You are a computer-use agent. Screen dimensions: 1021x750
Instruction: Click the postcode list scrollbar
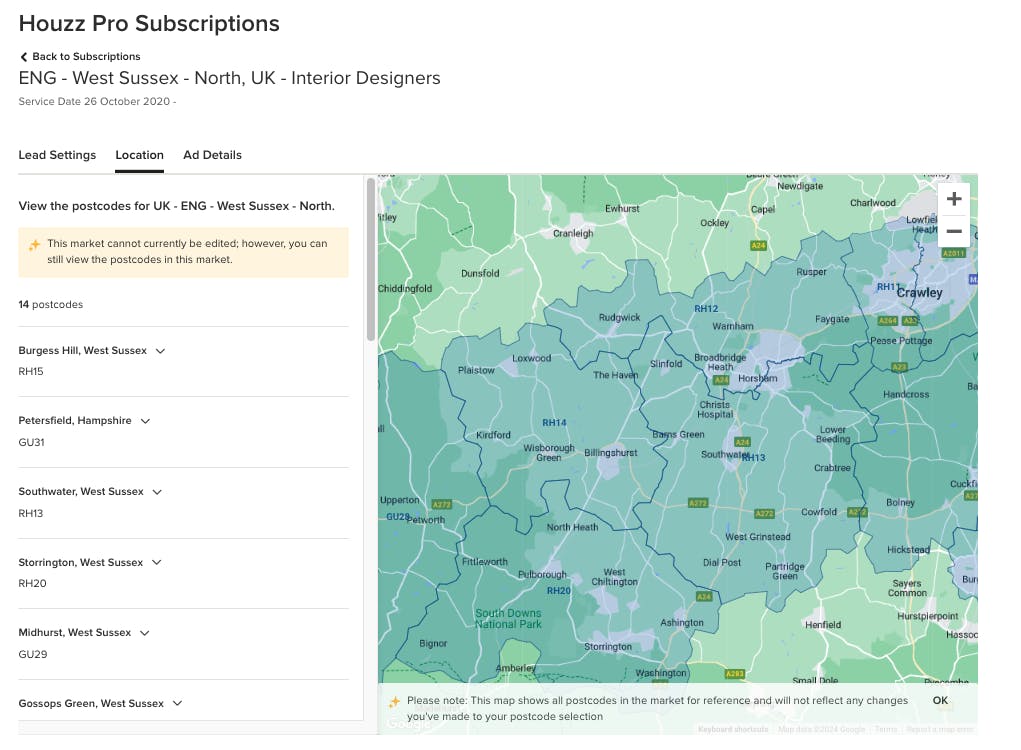click(371, 259)
